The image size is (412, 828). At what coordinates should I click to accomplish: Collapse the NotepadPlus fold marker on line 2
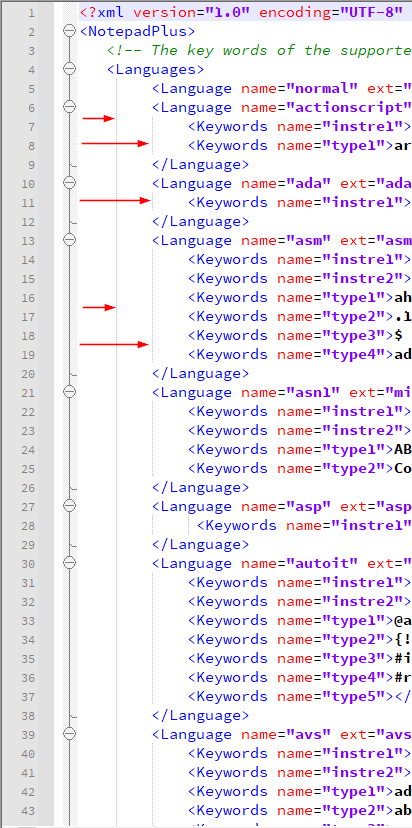point(69,32)
